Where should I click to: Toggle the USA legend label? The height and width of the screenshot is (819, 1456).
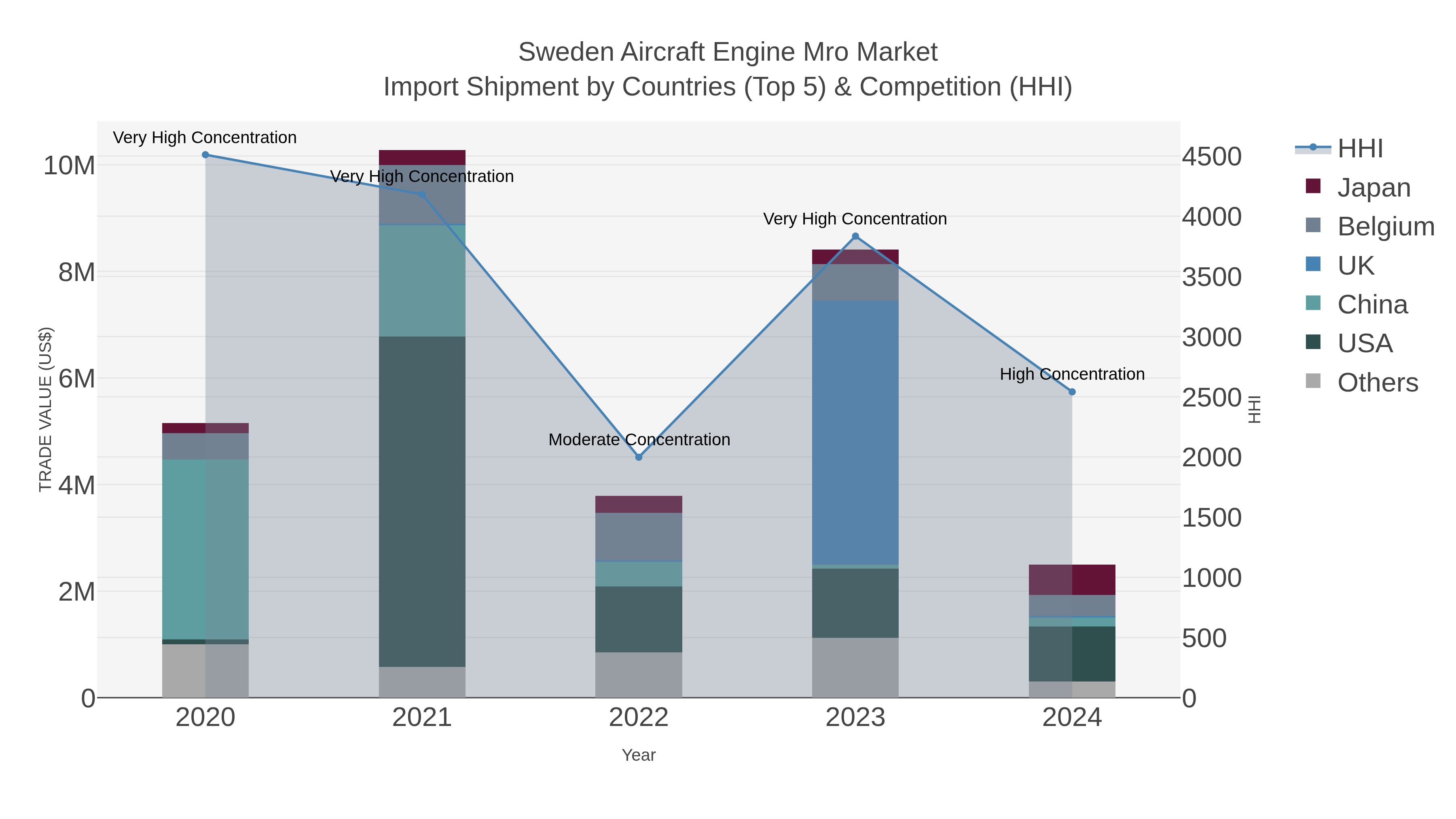(1365, 343)
